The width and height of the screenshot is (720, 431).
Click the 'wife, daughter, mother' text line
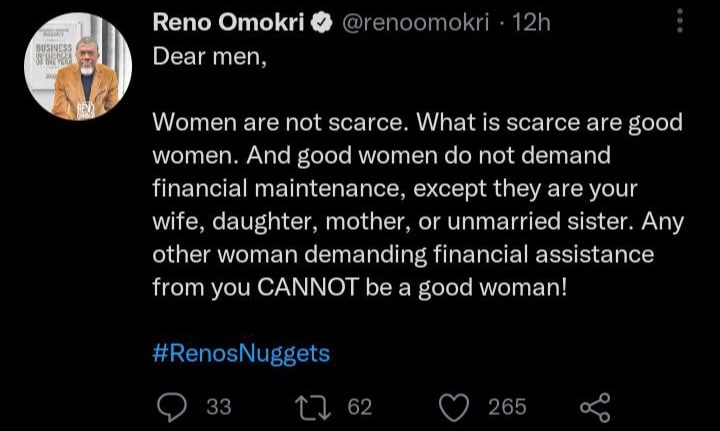click(x=320, y=222)
